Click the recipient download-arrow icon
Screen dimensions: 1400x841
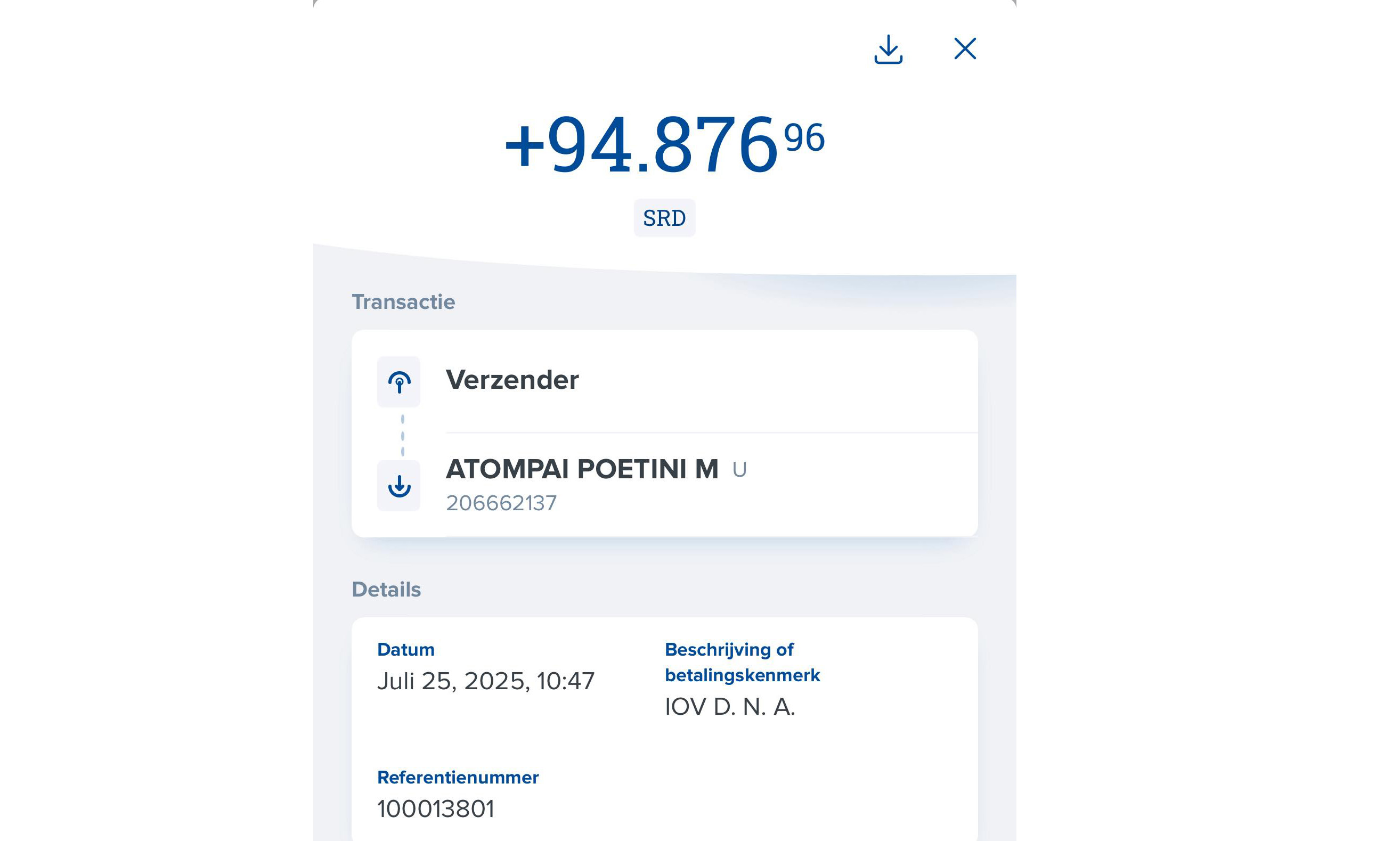pos(399,486)
